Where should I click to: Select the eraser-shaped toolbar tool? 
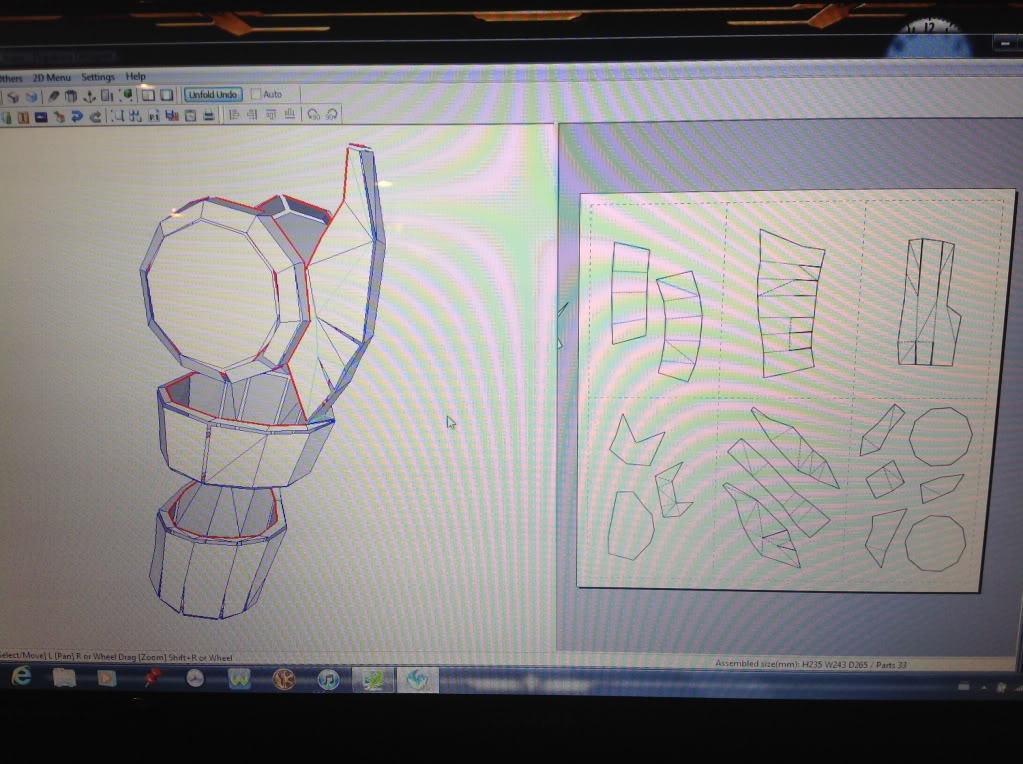click(53, 96)
